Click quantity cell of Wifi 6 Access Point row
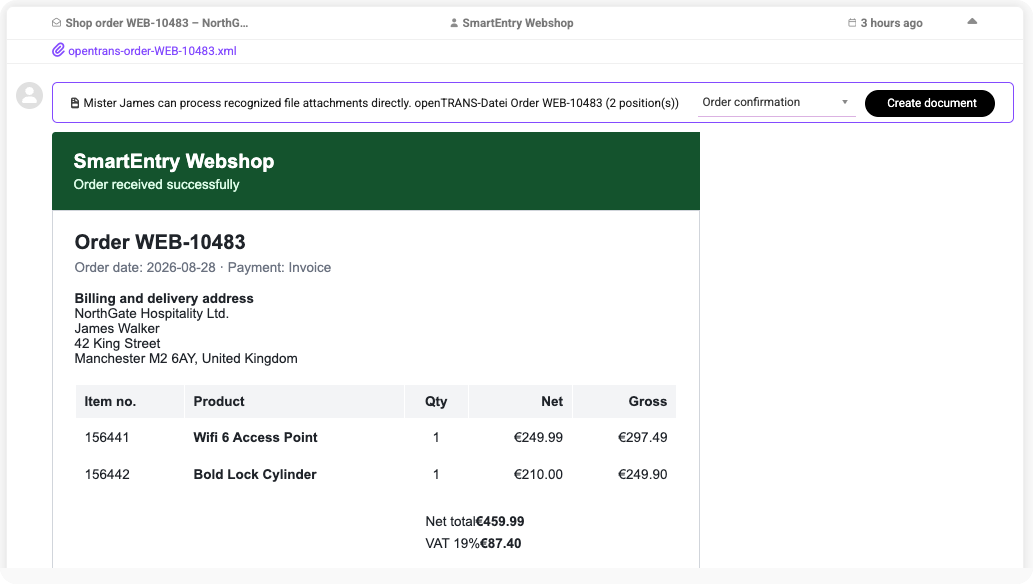This screenshot has width=1033, height=584. coord(436,438)
